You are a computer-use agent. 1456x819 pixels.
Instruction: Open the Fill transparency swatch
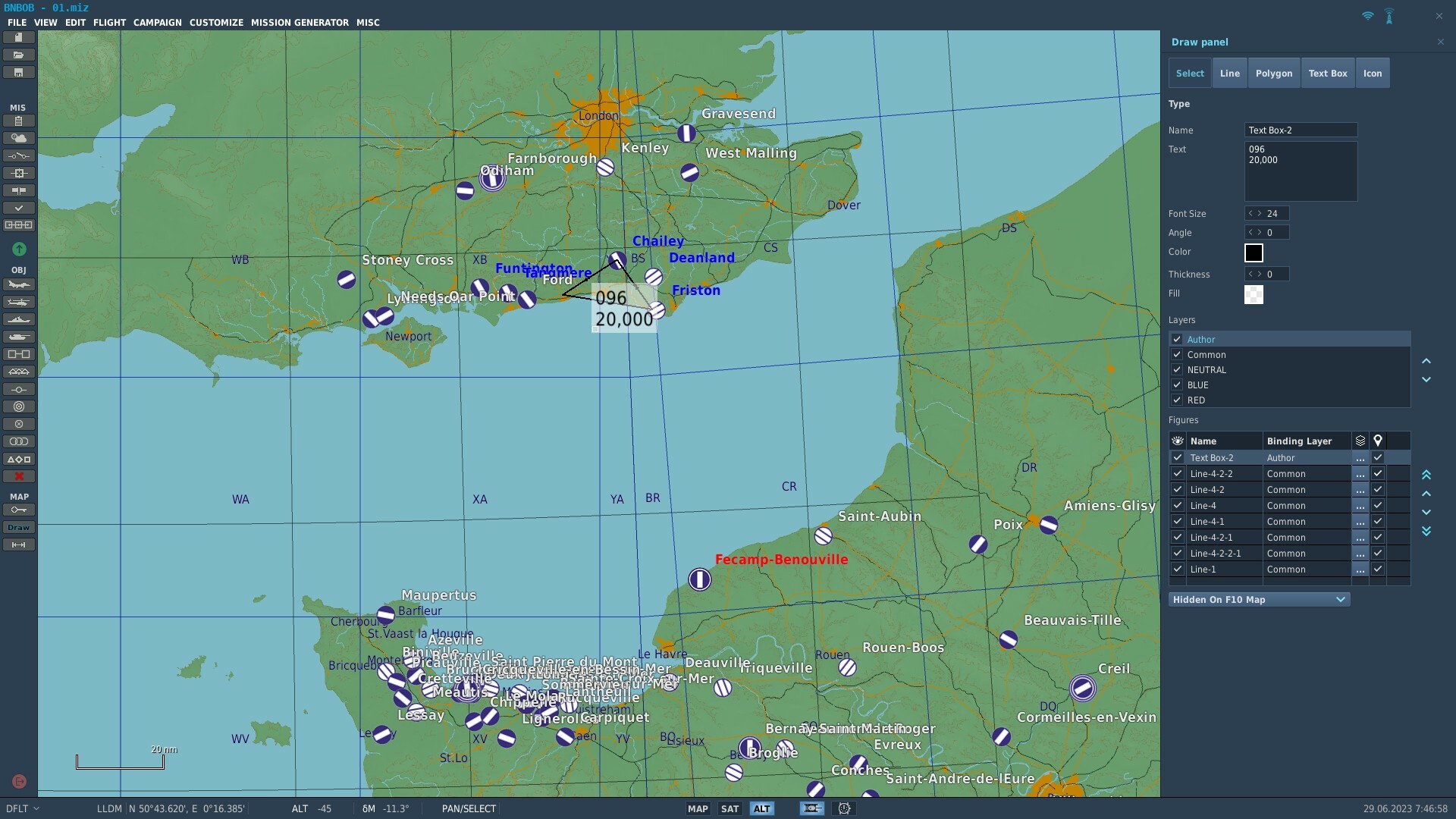click(x=1254, y=295)
